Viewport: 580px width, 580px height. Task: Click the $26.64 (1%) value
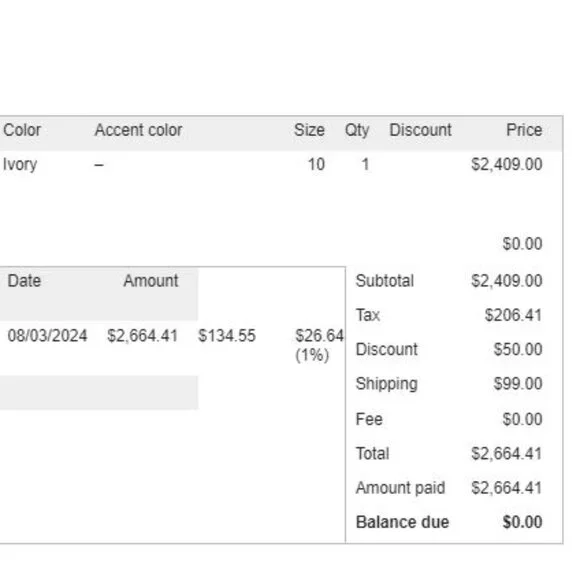319,345
